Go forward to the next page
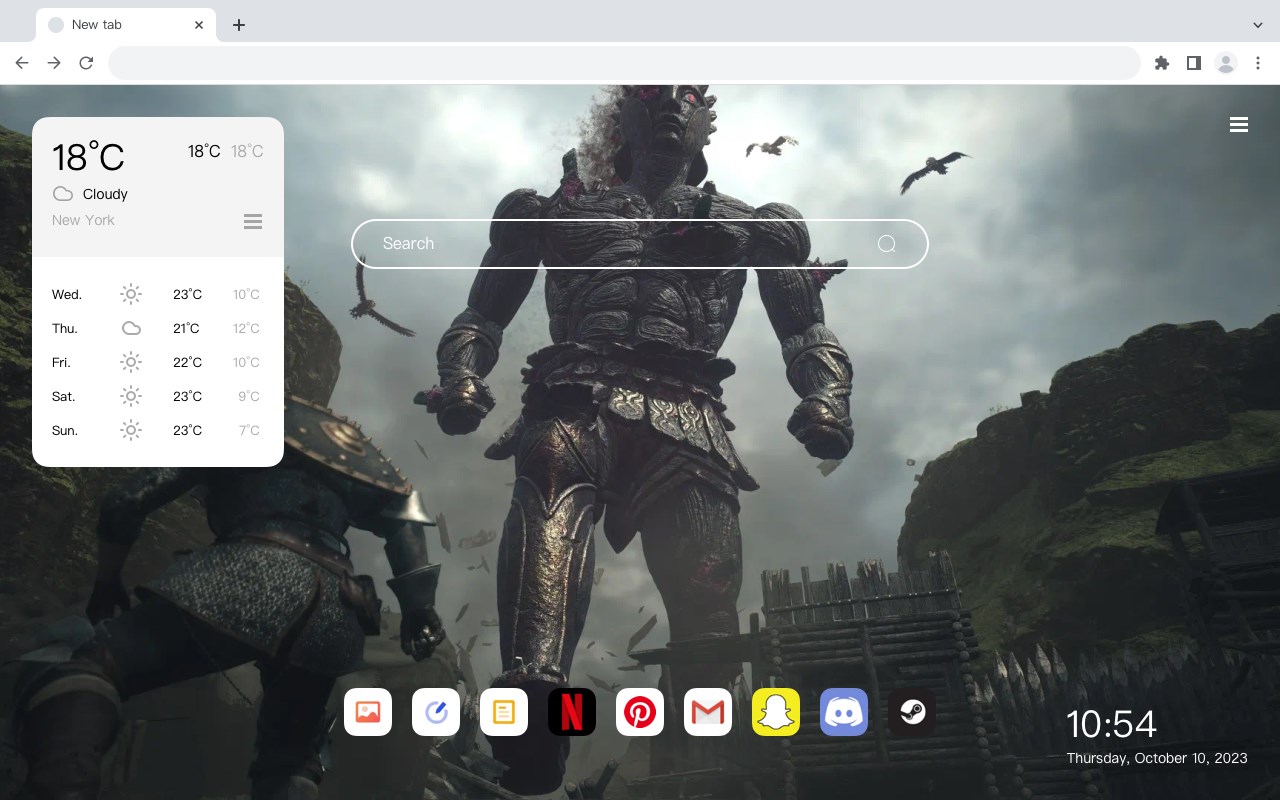Image resolution: width=1280 pixels, height=800 pixels. pyautogui.click(x=54, y=63)
